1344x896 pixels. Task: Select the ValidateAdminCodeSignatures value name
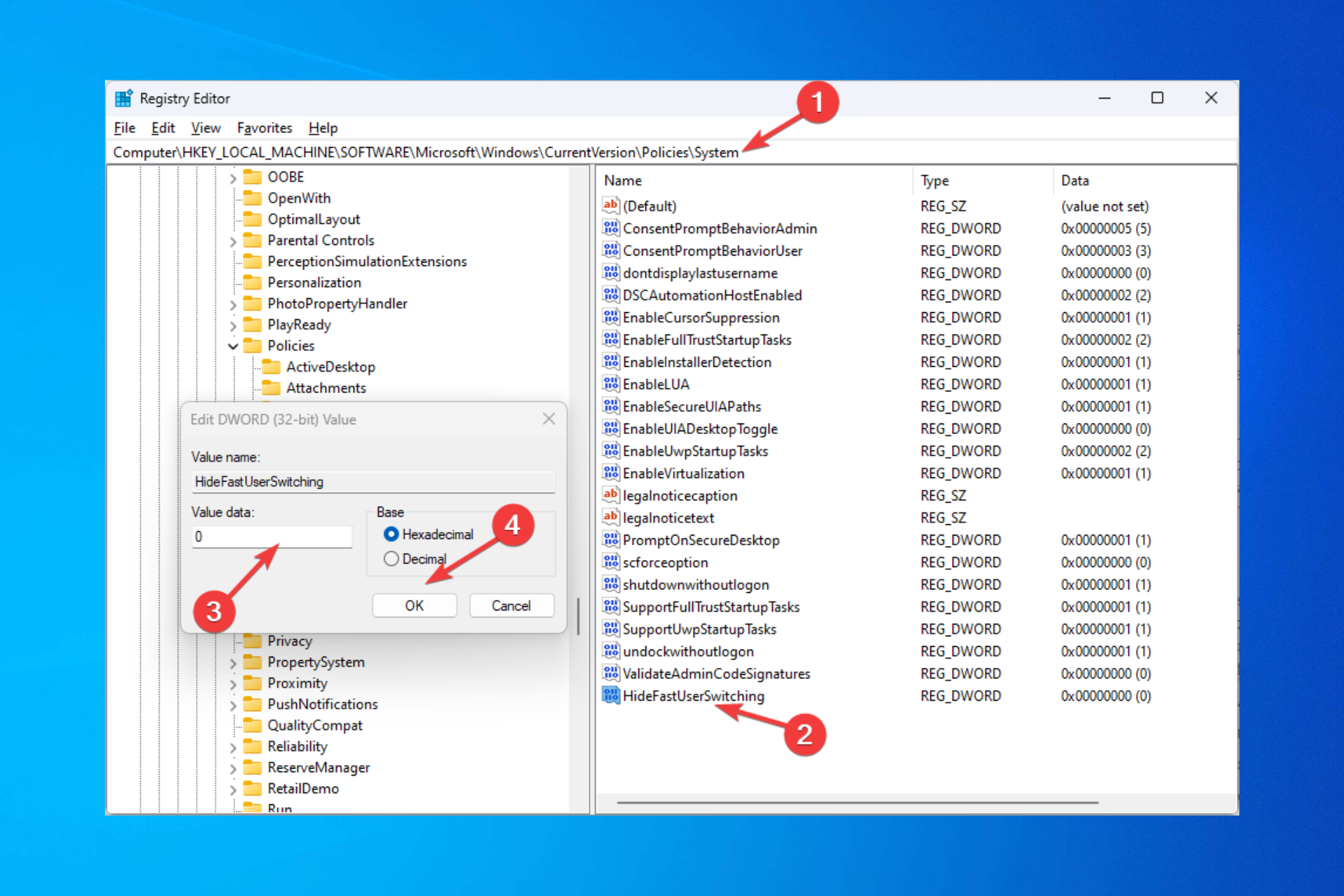pyautogui.click(x=716, y=673)
